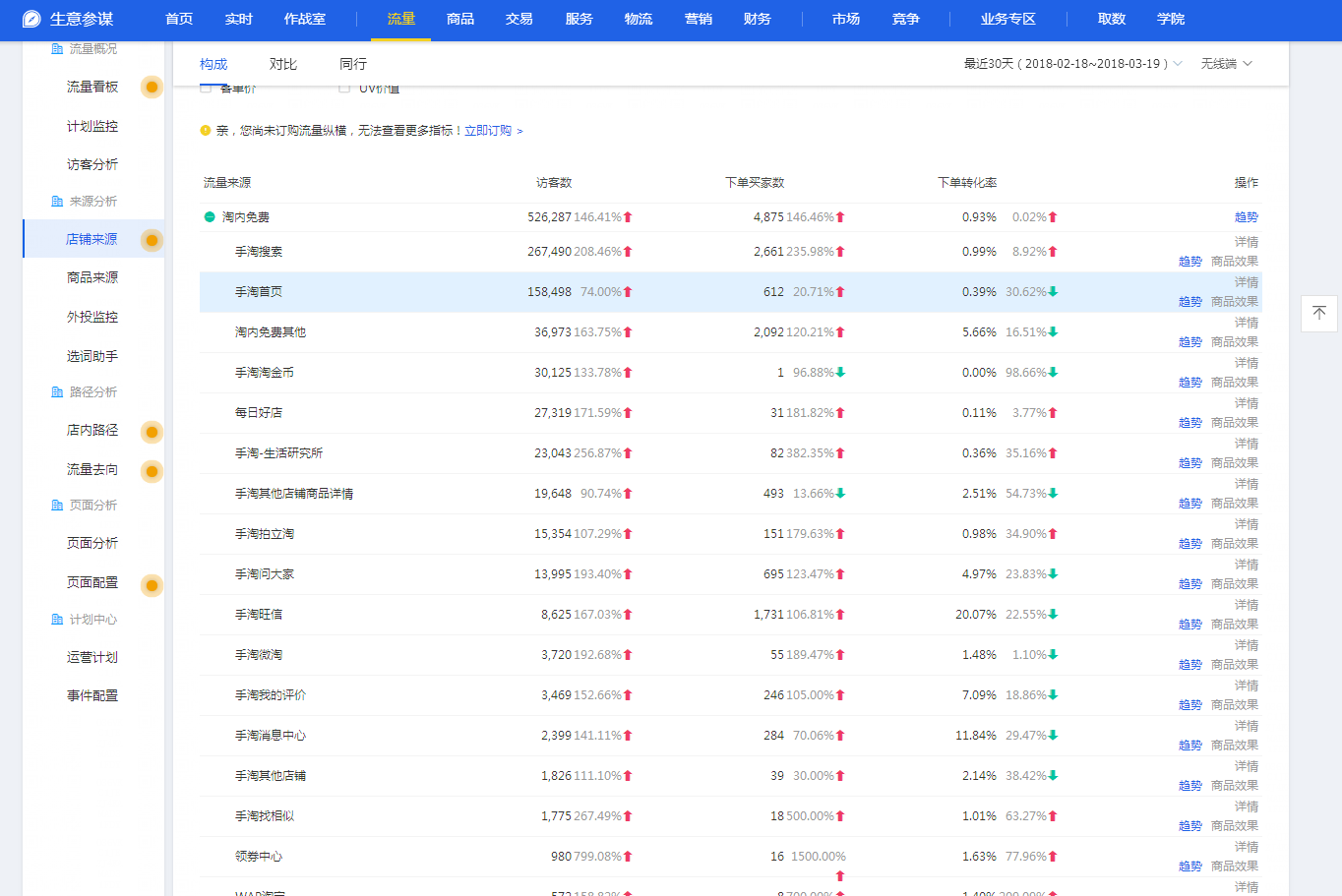Click the 访客数 column header
This screenshot has height=896, width=1342.
click(554, 182)
